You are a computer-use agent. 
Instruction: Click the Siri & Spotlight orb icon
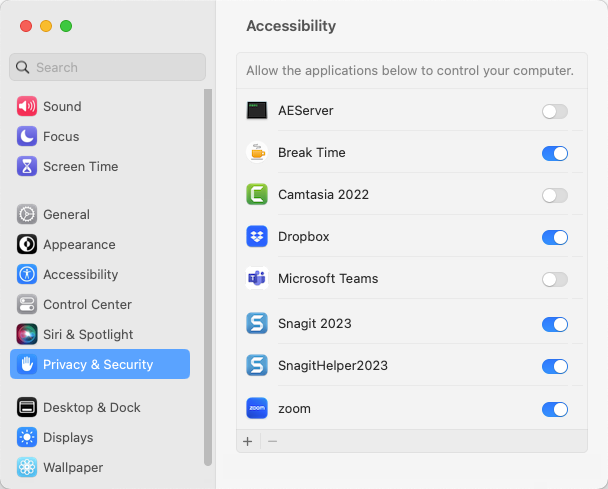[x=27, y=334]
